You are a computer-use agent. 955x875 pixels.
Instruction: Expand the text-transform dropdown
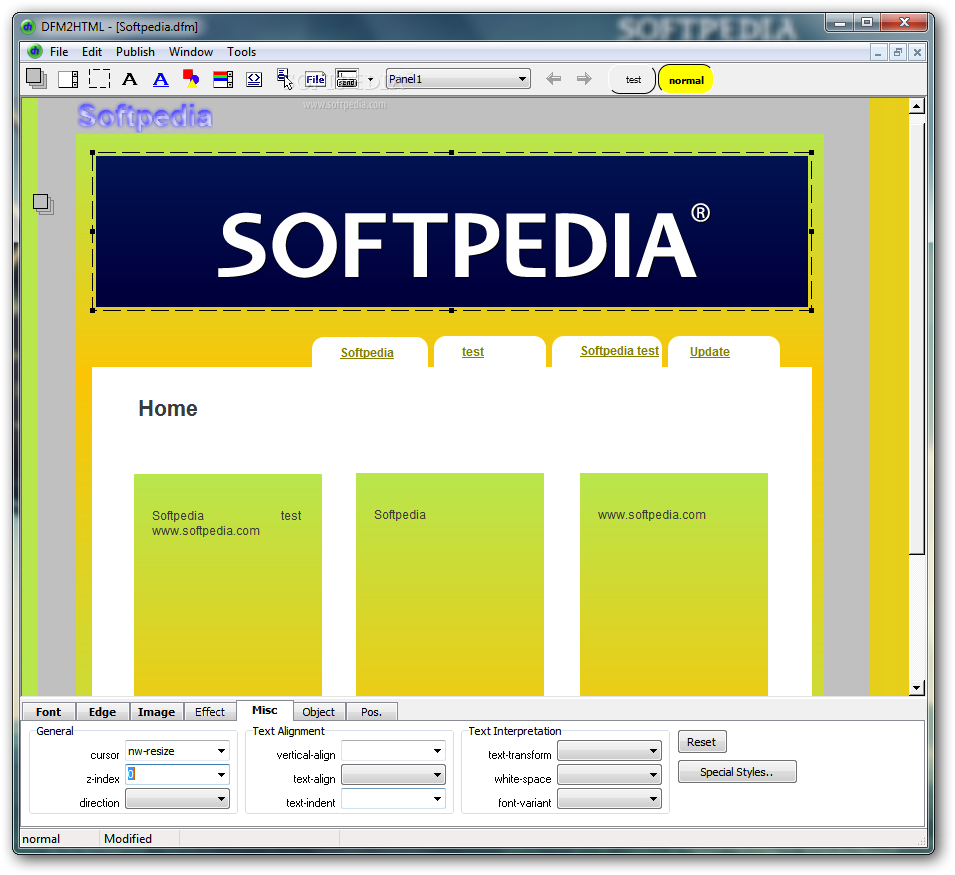pyautogui.click(x=653, y=751)
